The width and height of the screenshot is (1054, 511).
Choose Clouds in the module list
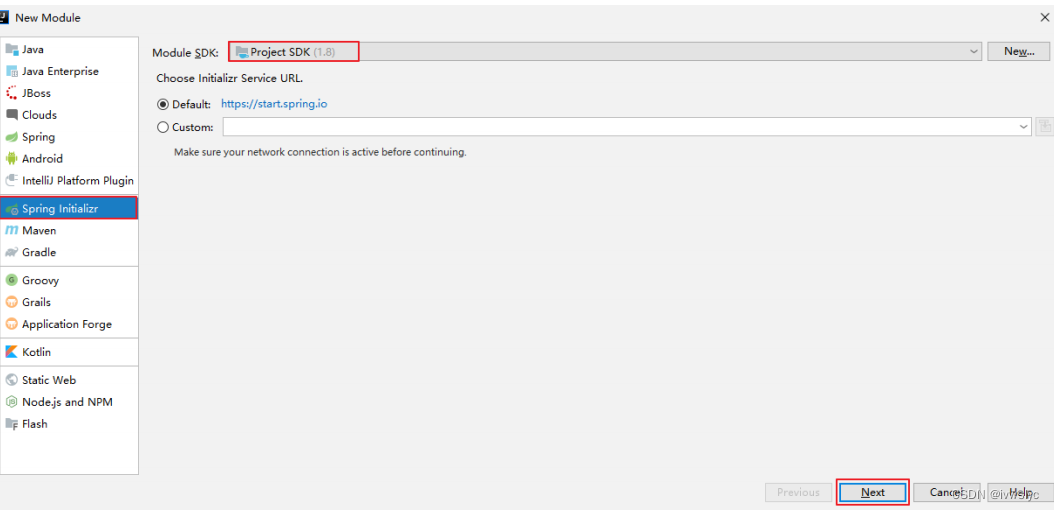click(70, 115)
